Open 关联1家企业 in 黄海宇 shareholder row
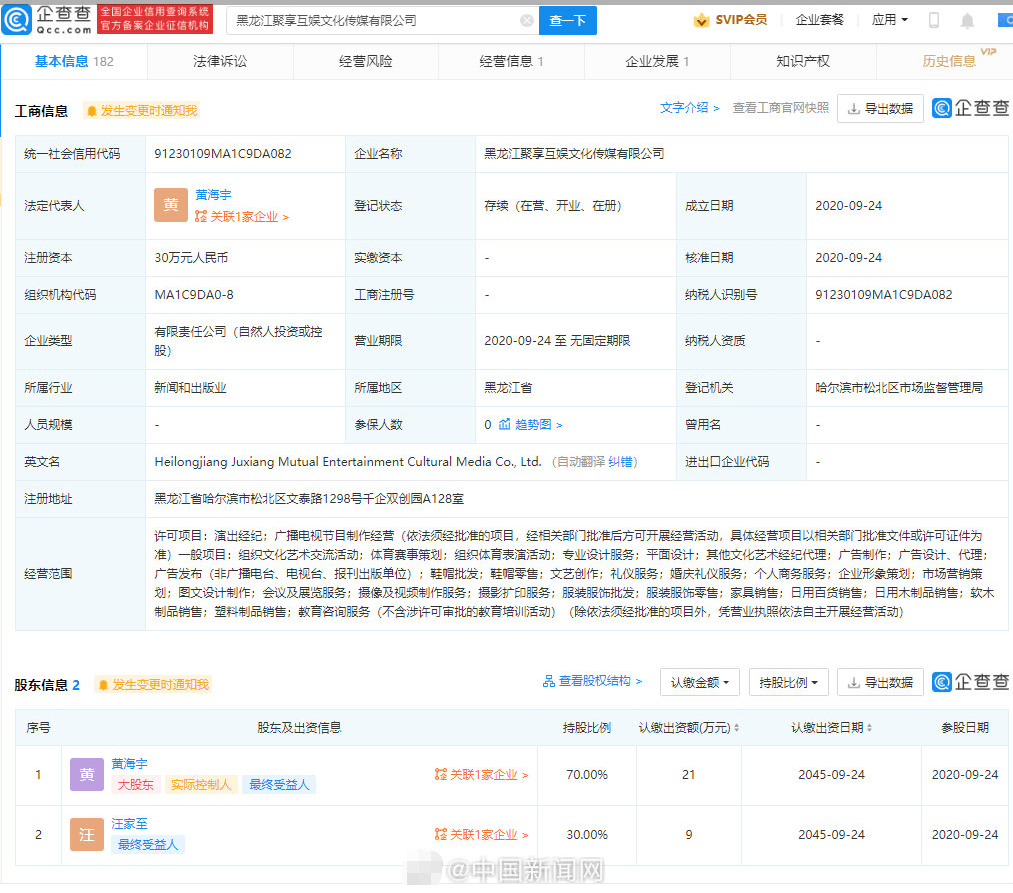 point(482,774)
